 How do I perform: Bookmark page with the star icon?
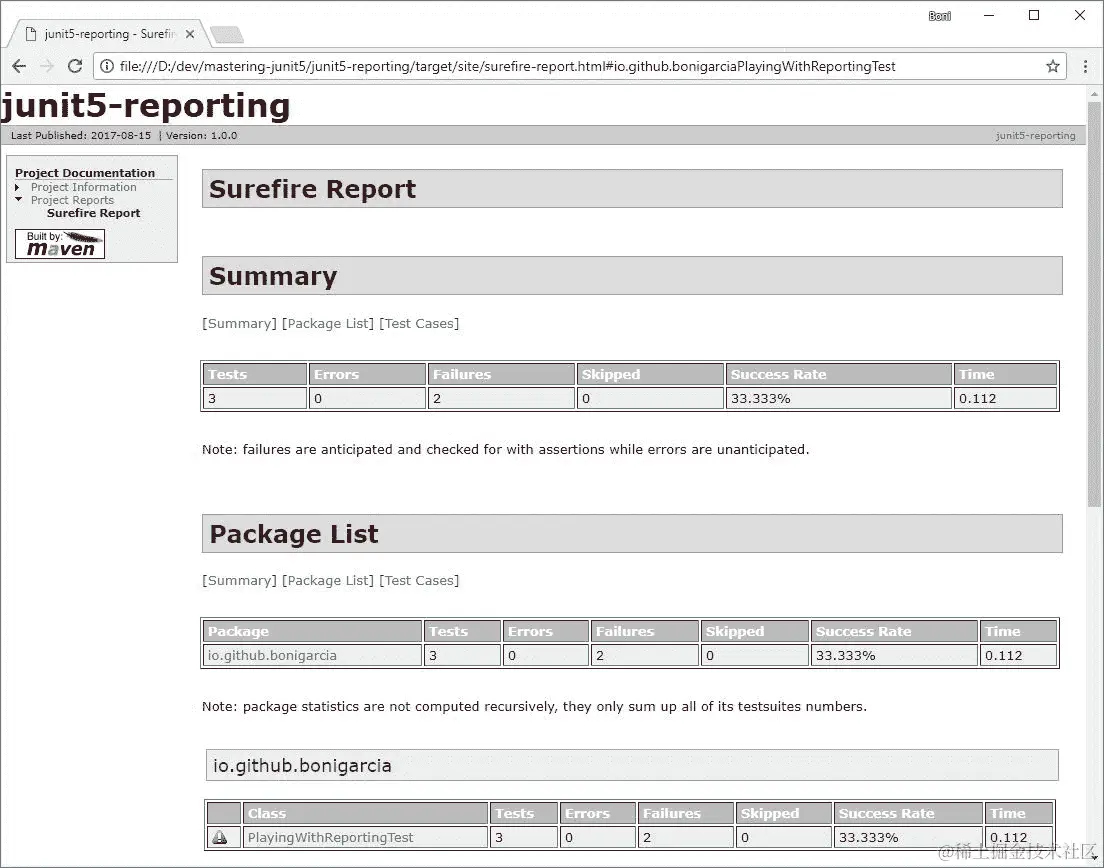[1053, 66]
